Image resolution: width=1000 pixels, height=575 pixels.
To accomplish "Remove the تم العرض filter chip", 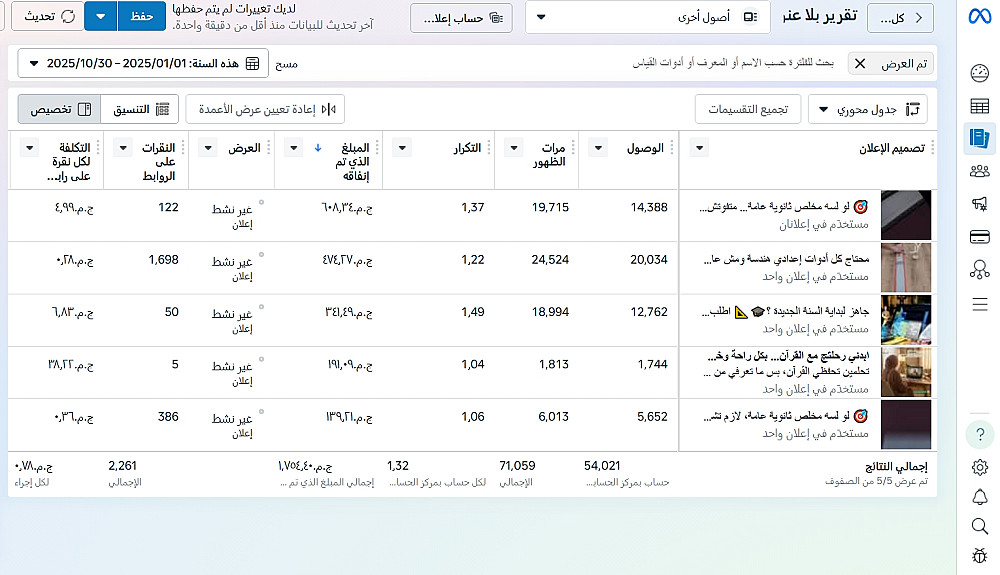I will tap(860, 64).
